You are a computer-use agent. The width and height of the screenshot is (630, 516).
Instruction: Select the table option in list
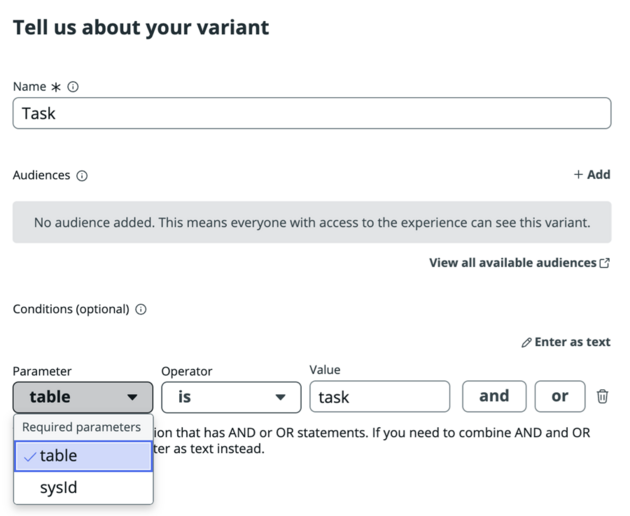pos(84,456)
